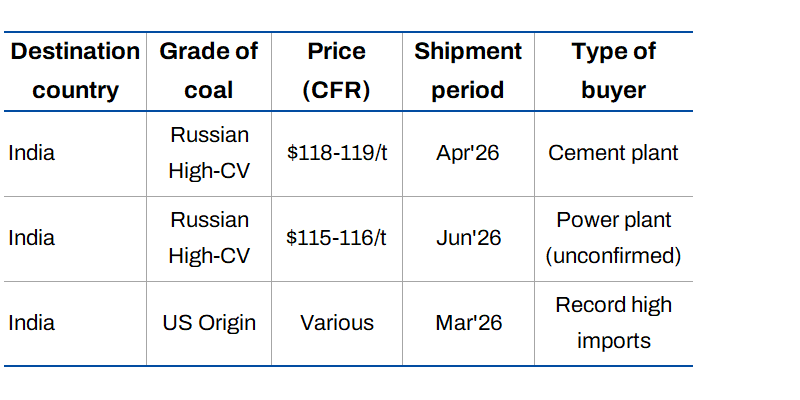
Task: Select Russian High-CV in the Jun'26 row
Action: (209, 238)
